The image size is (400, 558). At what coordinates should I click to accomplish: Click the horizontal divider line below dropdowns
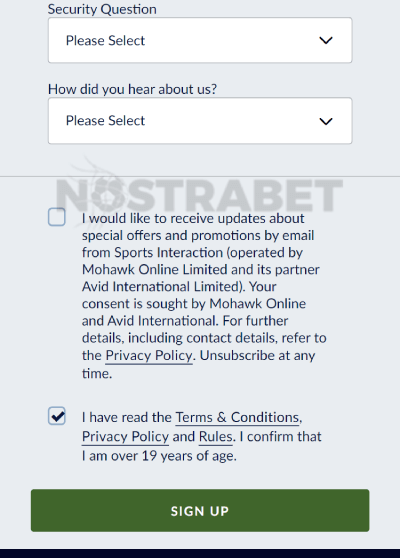click(x=200, y=176)
